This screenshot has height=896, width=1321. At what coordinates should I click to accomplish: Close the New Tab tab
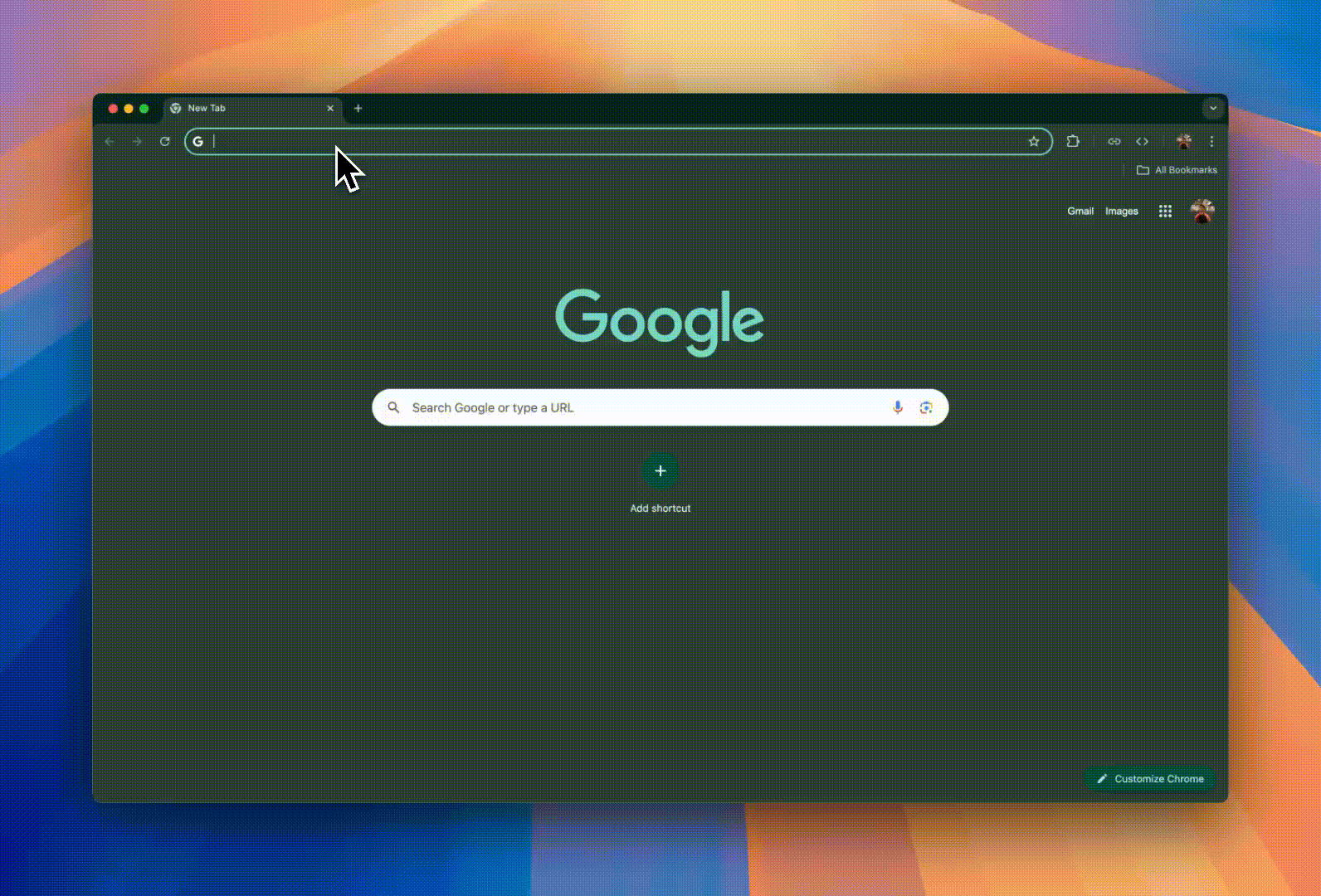330,109
